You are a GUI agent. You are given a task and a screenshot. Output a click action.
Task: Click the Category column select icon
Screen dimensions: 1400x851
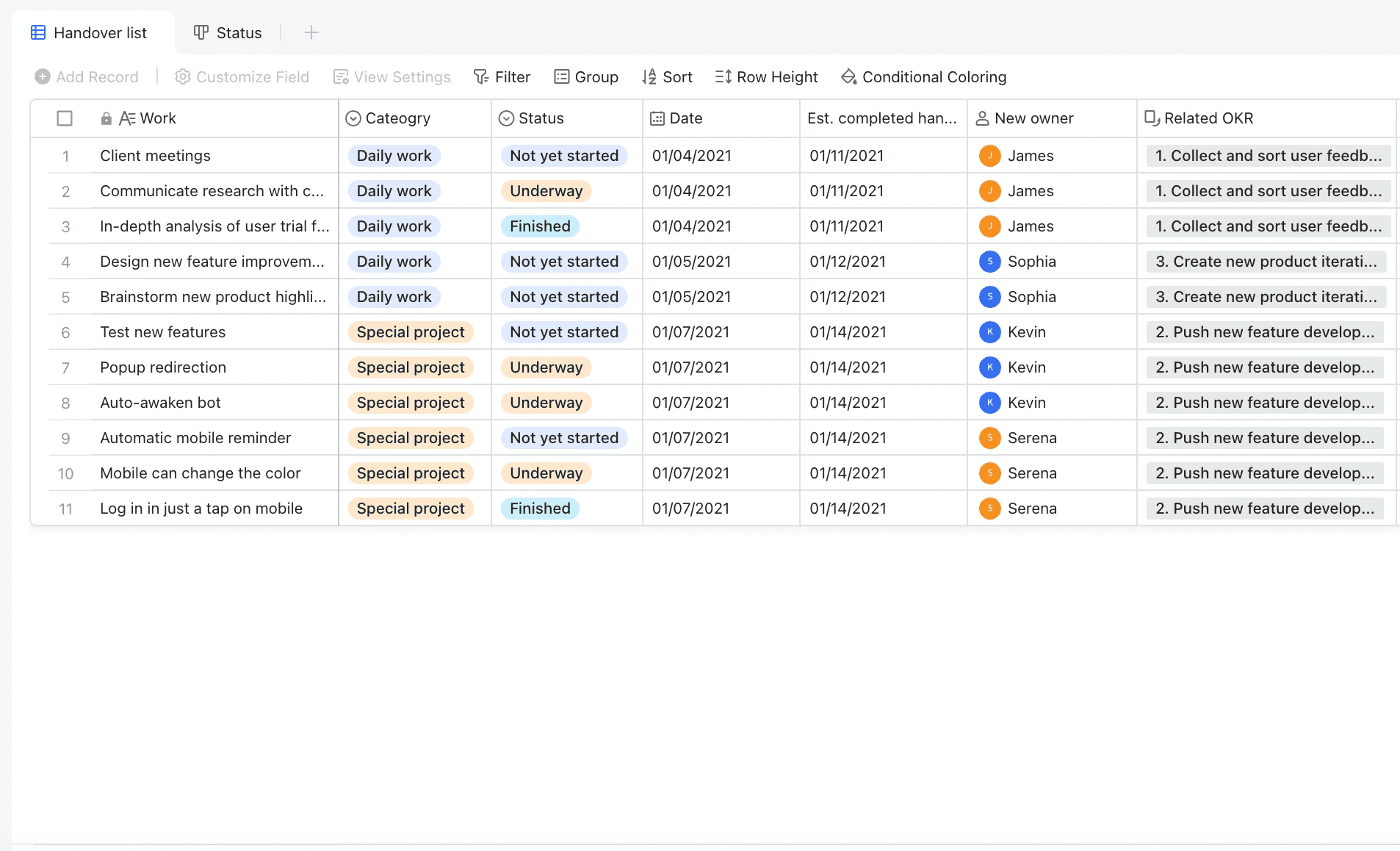pos(353,118)
